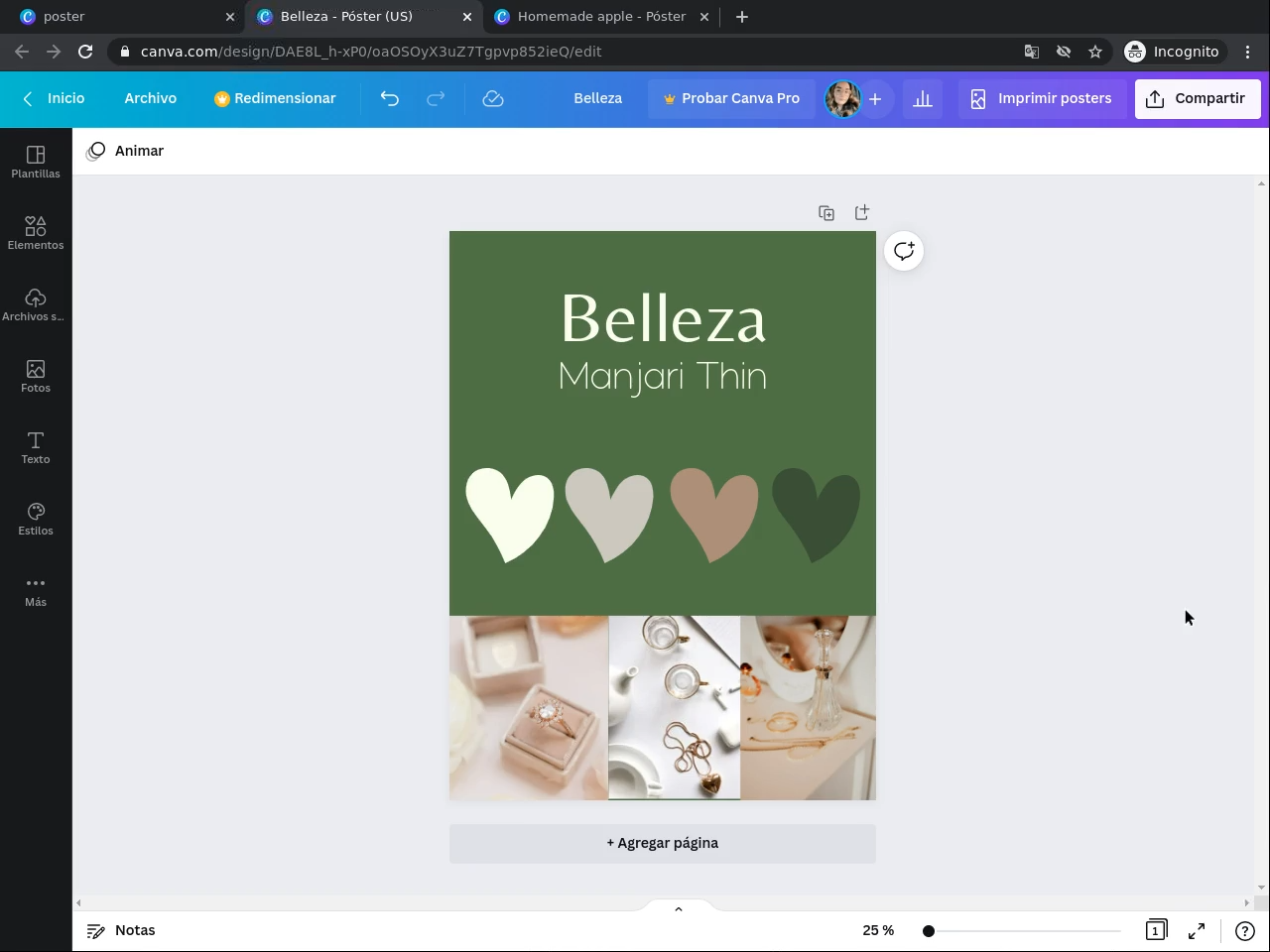This screenshot has height=952, width=1270.
Task: Reload the page in the browser
Action: click(85, 52)
